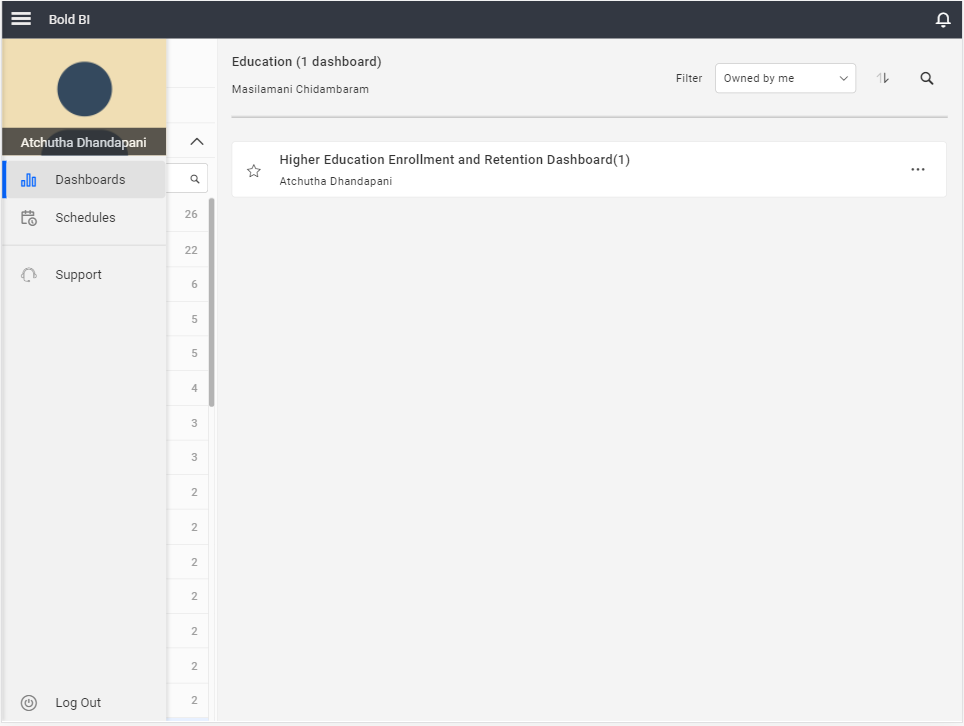Select the Dashboards bar-chart icon
The height and width of the screenshot is (726, 964).
click(29, 179)
